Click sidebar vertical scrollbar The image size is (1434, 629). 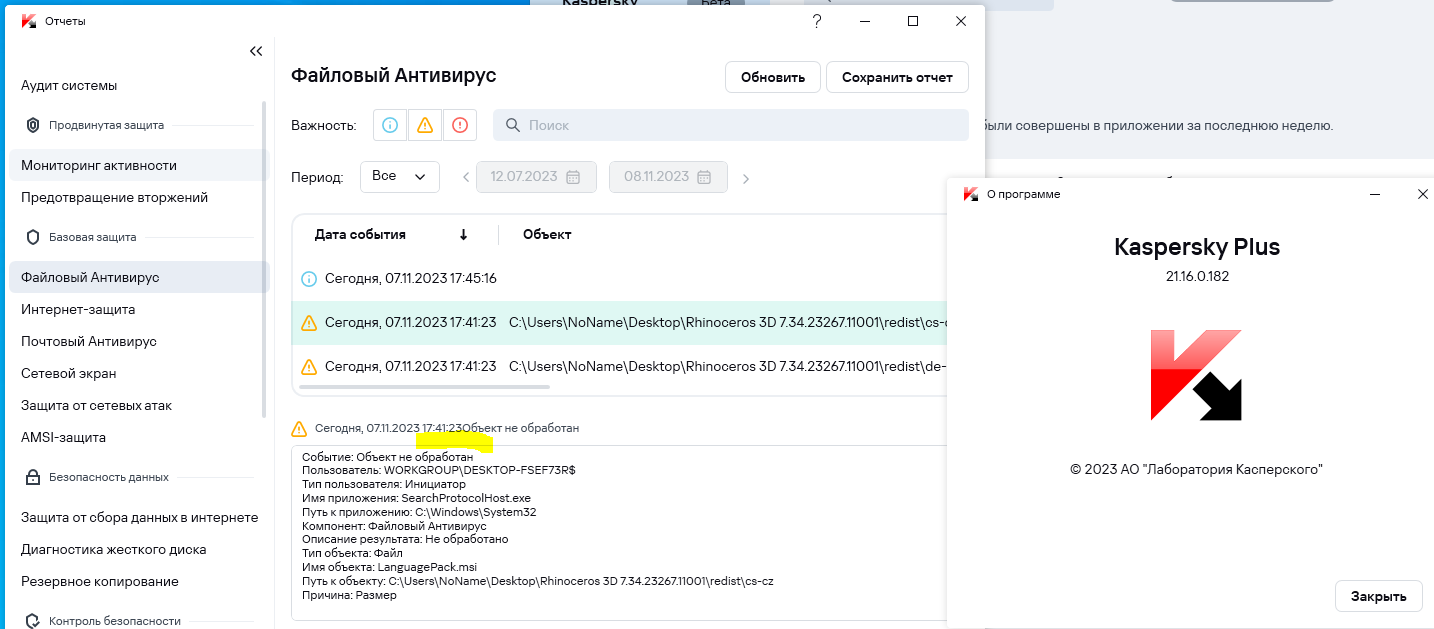pyautogui.click(x=264, y=258)
